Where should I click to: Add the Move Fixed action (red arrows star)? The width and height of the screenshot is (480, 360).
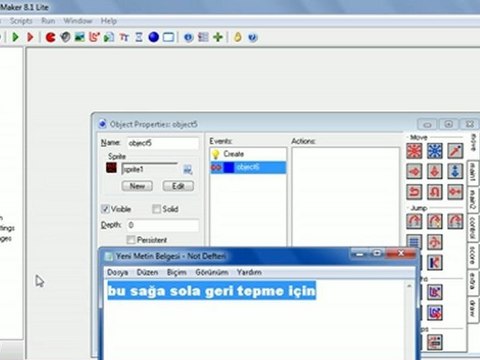pos(414,151)
